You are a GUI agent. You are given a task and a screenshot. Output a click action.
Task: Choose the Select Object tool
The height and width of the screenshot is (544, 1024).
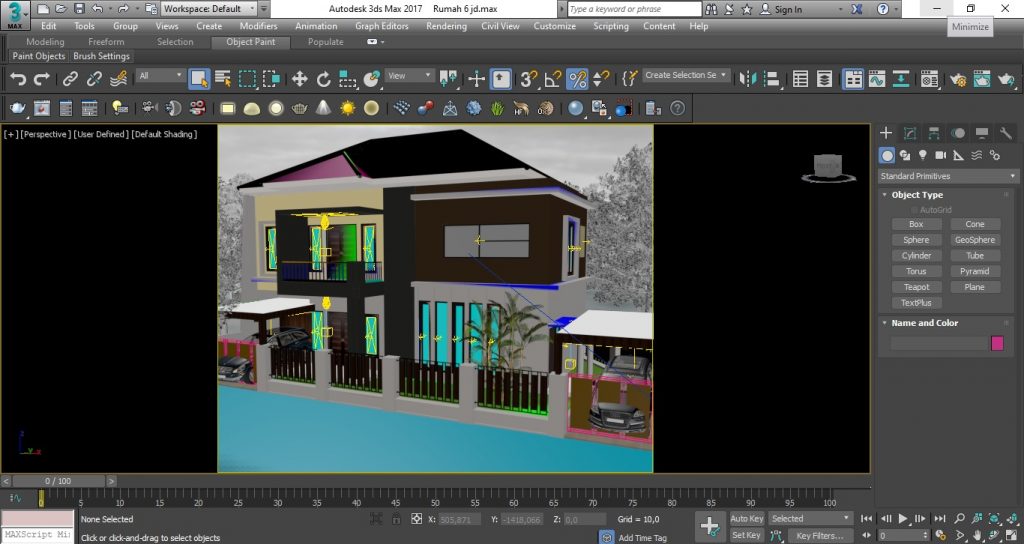(199, 79)
